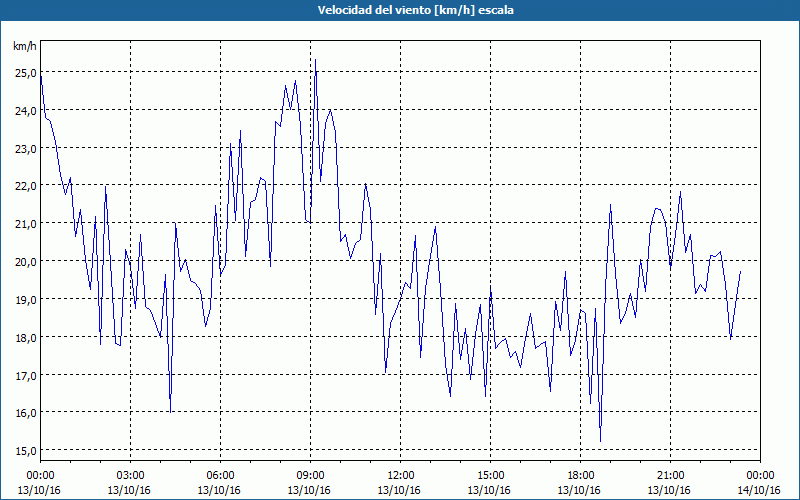The image size is (800, 500).
Task: Select the '18,0' y-axis value
Action: point(26,338)
